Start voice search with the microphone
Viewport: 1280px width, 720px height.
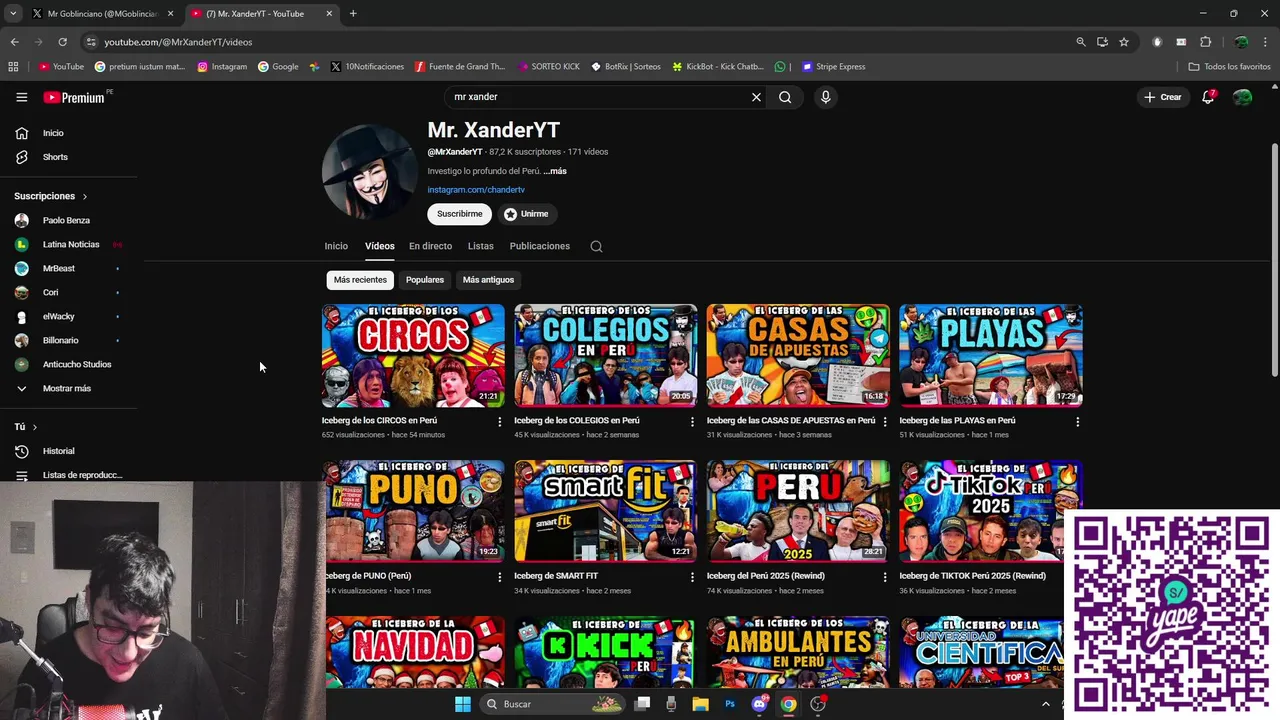825,97
